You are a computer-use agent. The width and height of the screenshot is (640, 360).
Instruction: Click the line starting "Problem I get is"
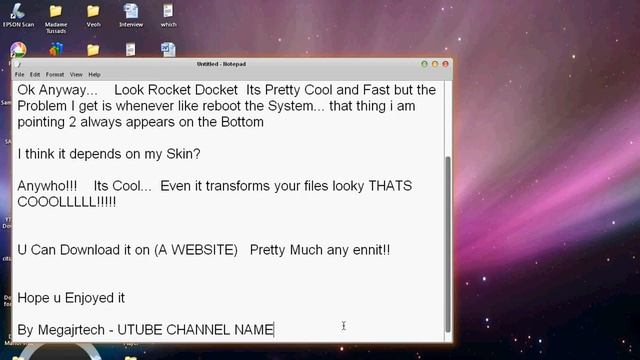[216, 106]
